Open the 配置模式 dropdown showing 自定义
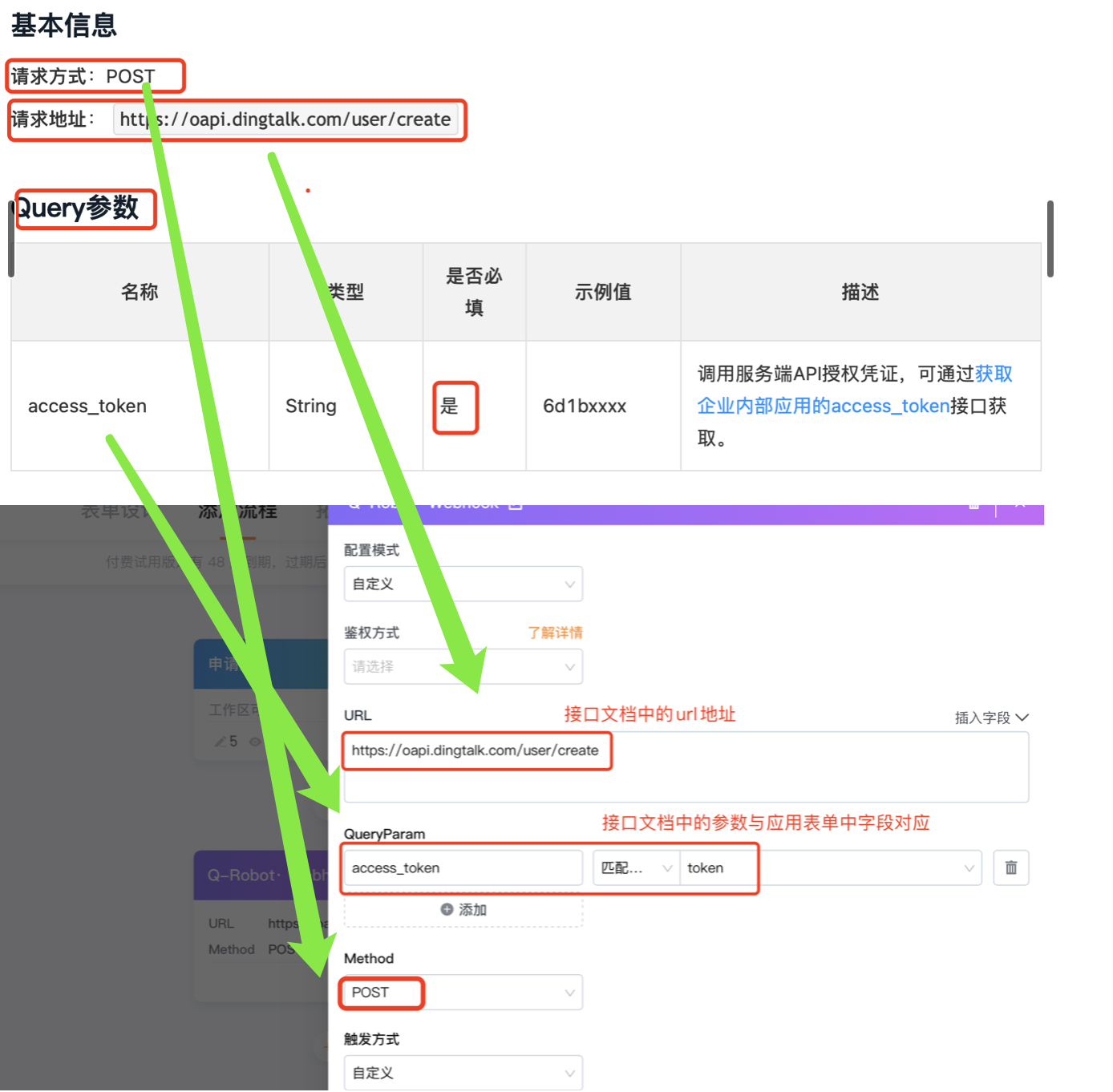 point(463,584)
